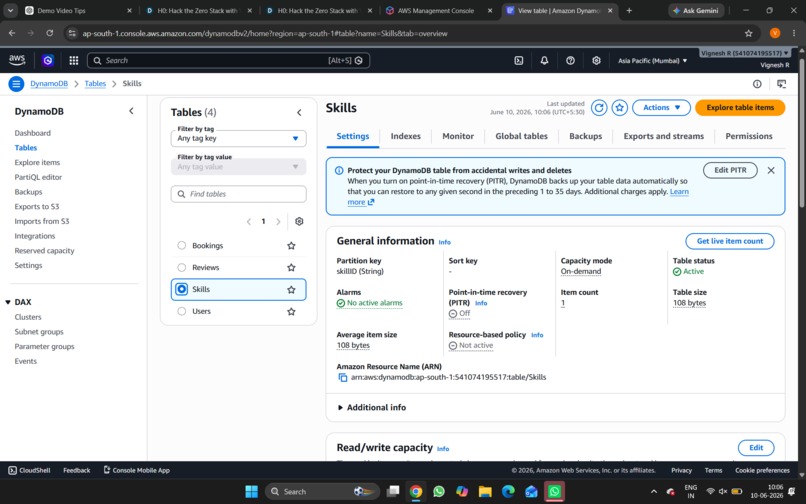
Task: Select the Users table radio button
Action: 181,311
